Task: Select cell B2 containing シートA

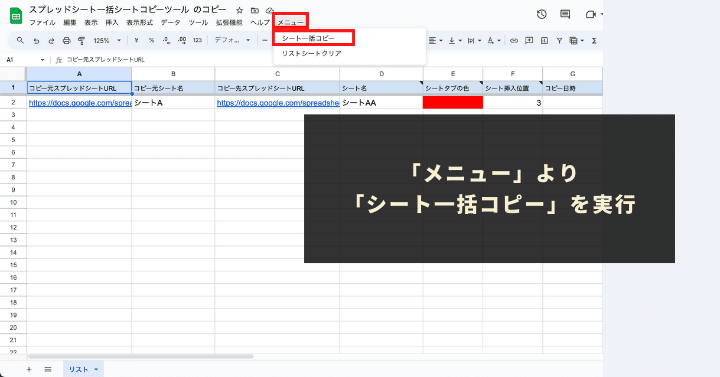Action: [x=173, y=102]
